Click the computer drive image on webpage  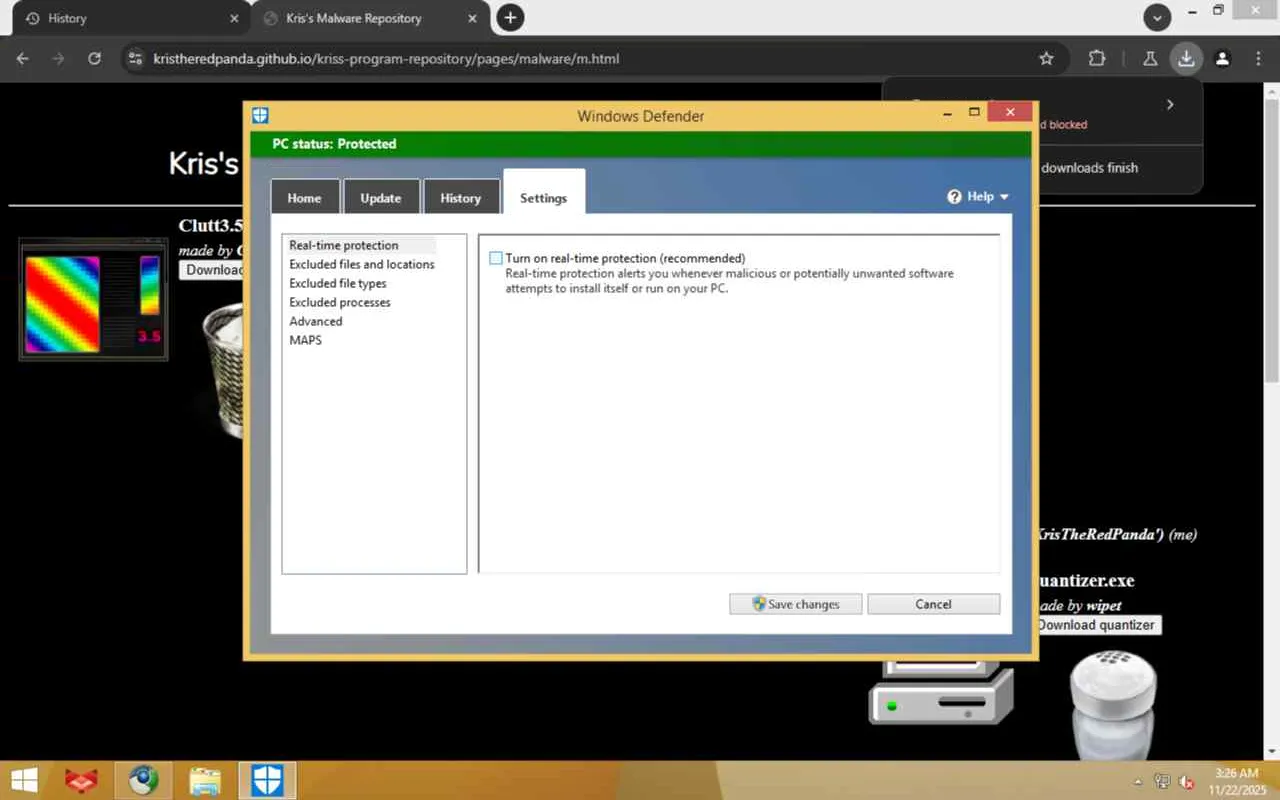click(x=941, y=691)
